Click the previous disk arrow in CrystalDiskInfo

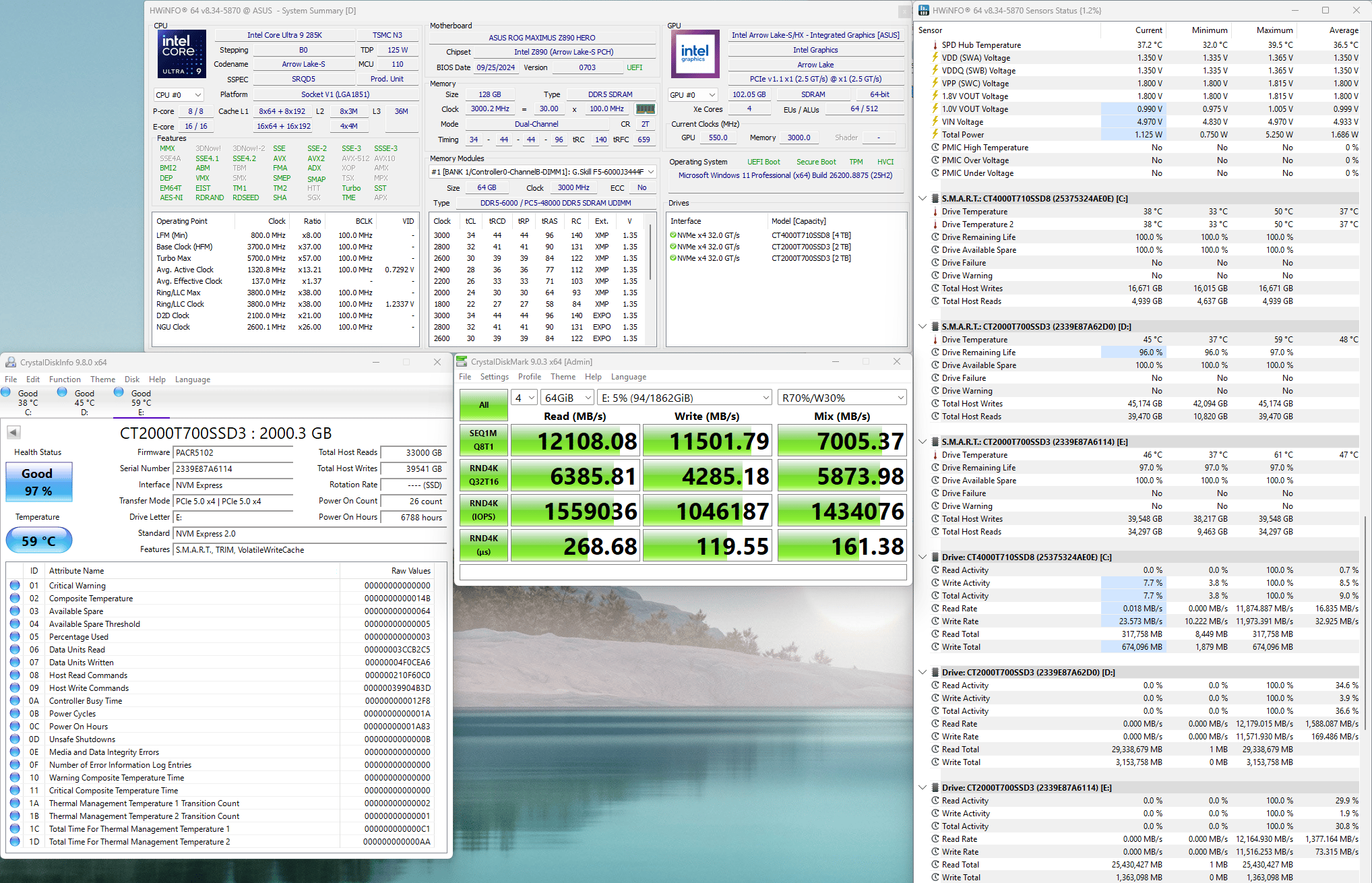click(x=13, y=432)
